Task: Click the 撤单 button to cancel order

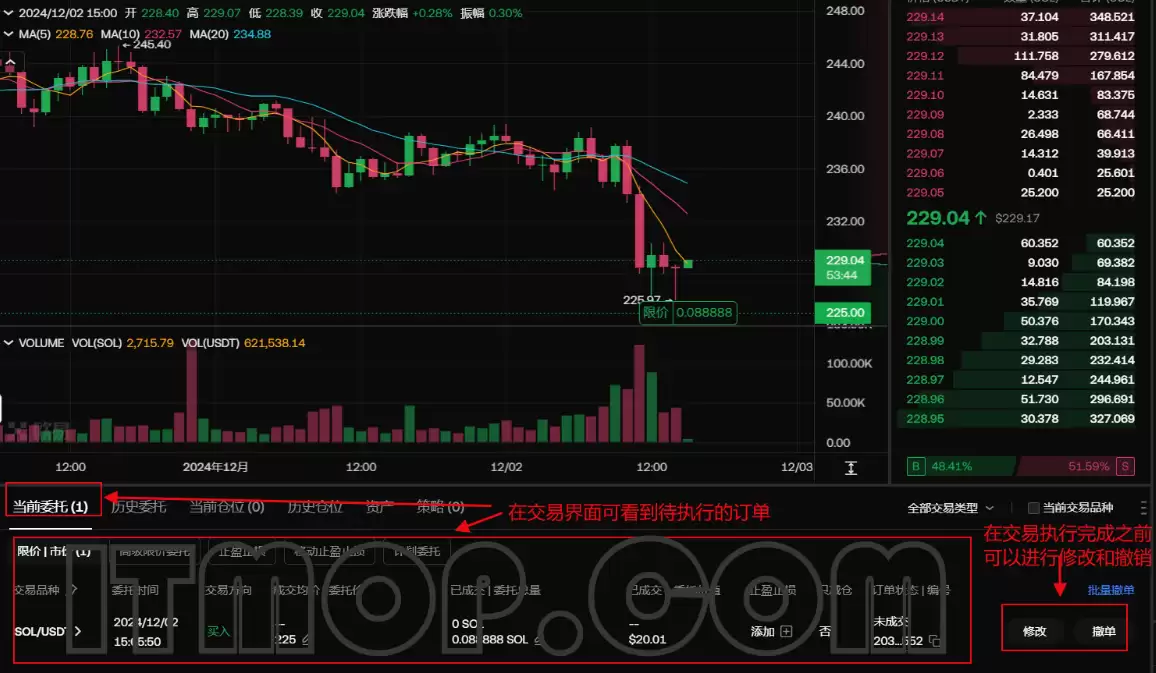Action: (x=1103, y=632)
